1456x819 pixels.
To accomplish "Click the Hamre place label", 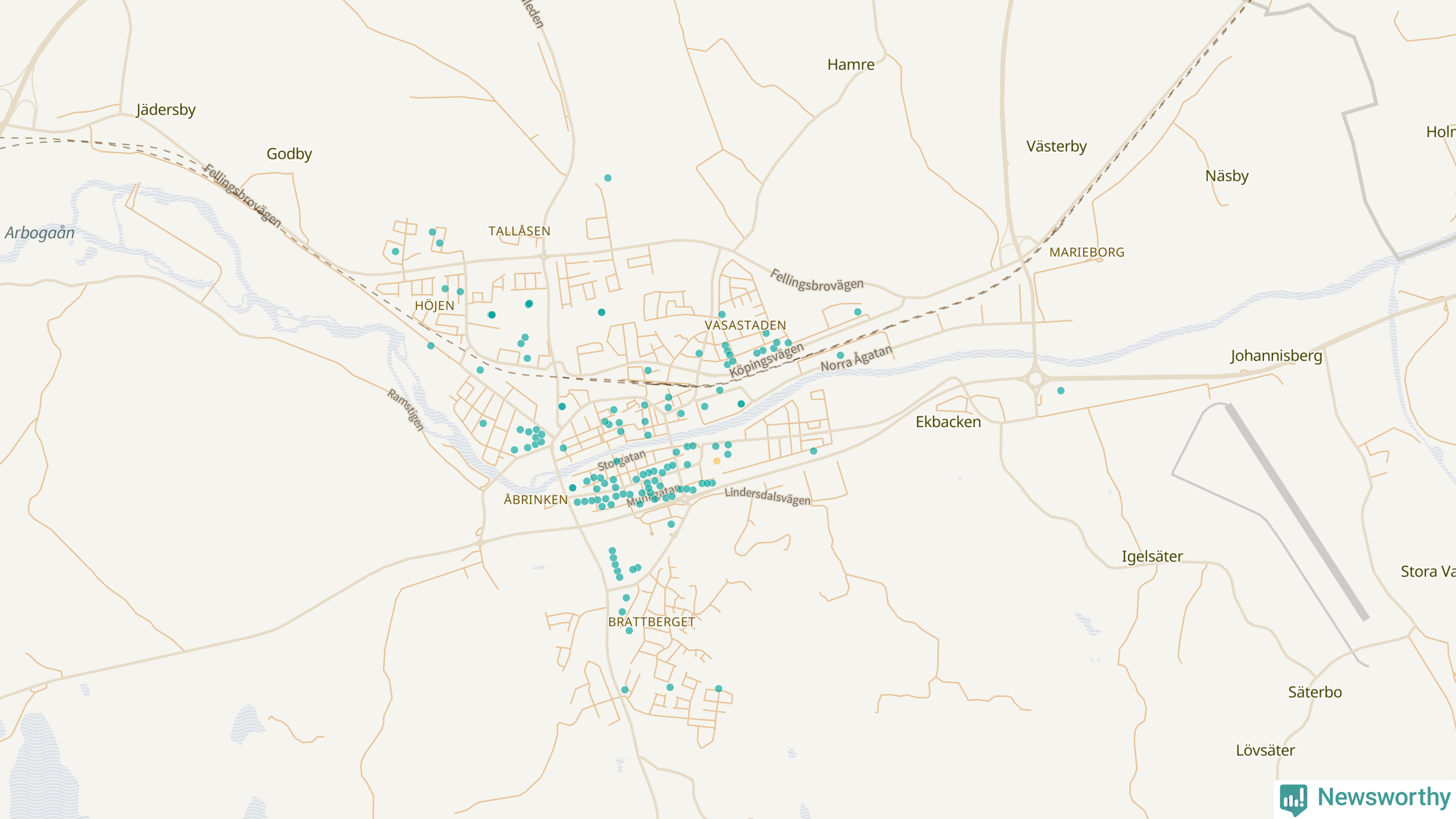I will pos(851,65).
